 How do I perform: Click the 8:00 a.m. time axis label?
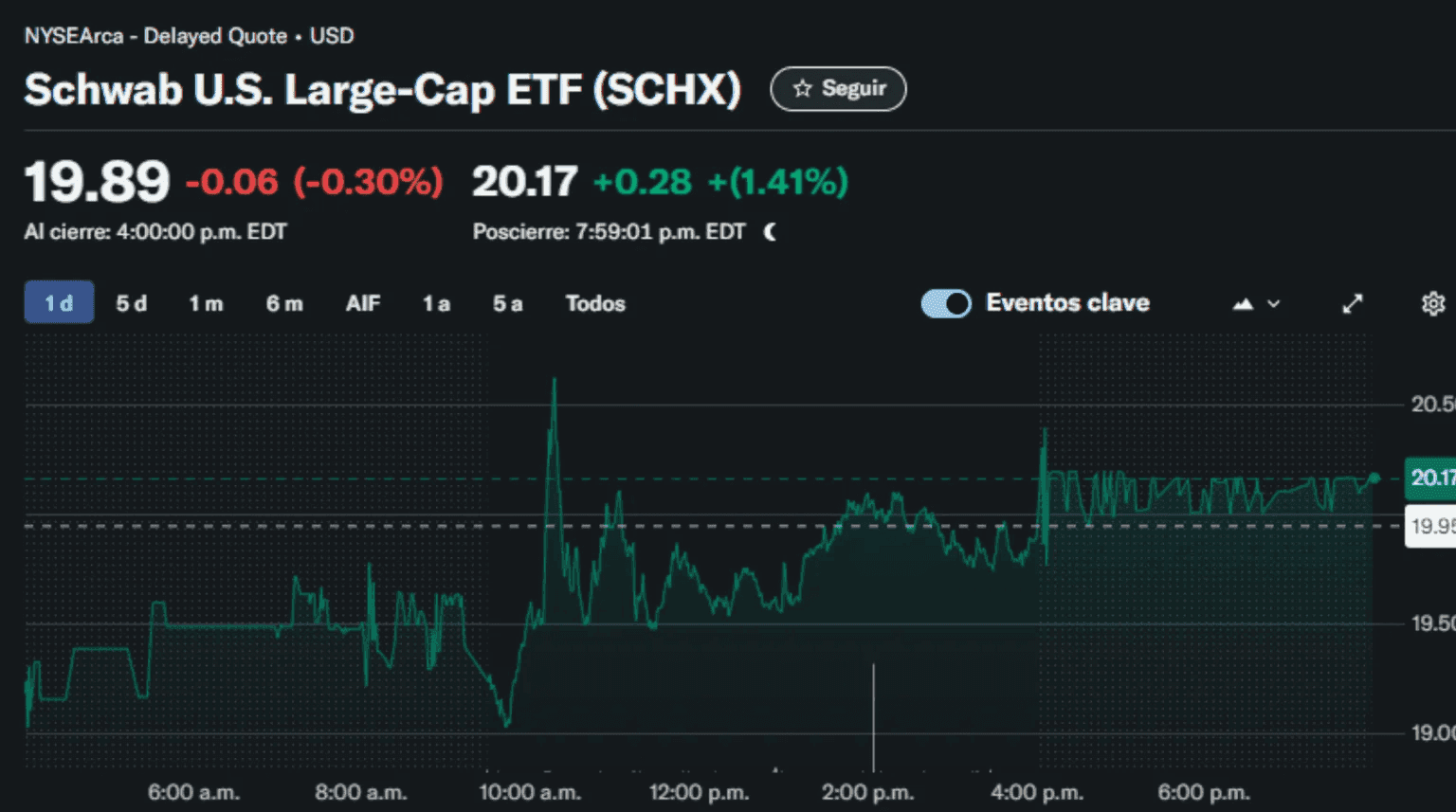click(x=361, y=792)
